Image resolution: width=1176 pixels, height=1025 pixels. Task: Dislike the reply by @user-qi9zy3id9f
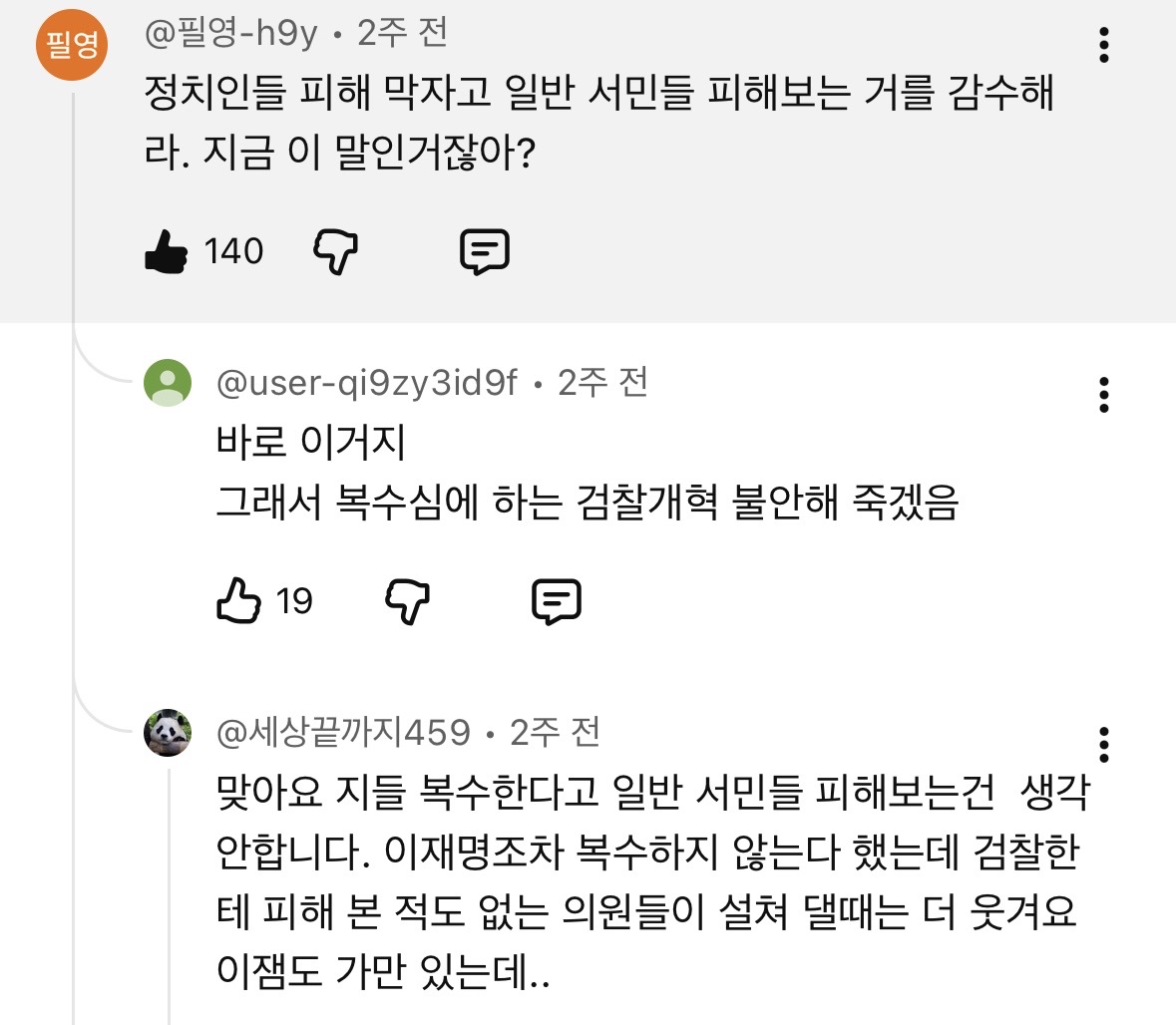coord(407,601)
